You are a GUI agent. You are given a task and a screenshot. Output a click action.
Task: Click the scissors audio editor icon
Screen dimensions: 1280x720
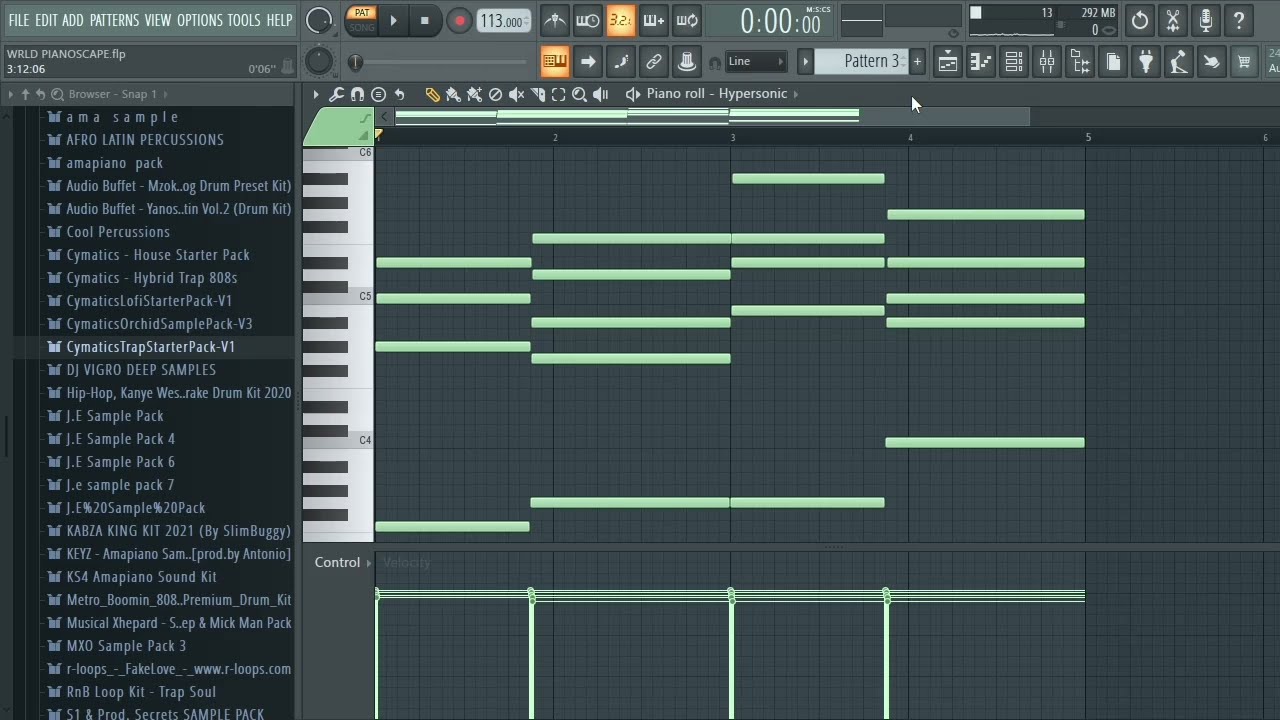(x=1173, y=20)
